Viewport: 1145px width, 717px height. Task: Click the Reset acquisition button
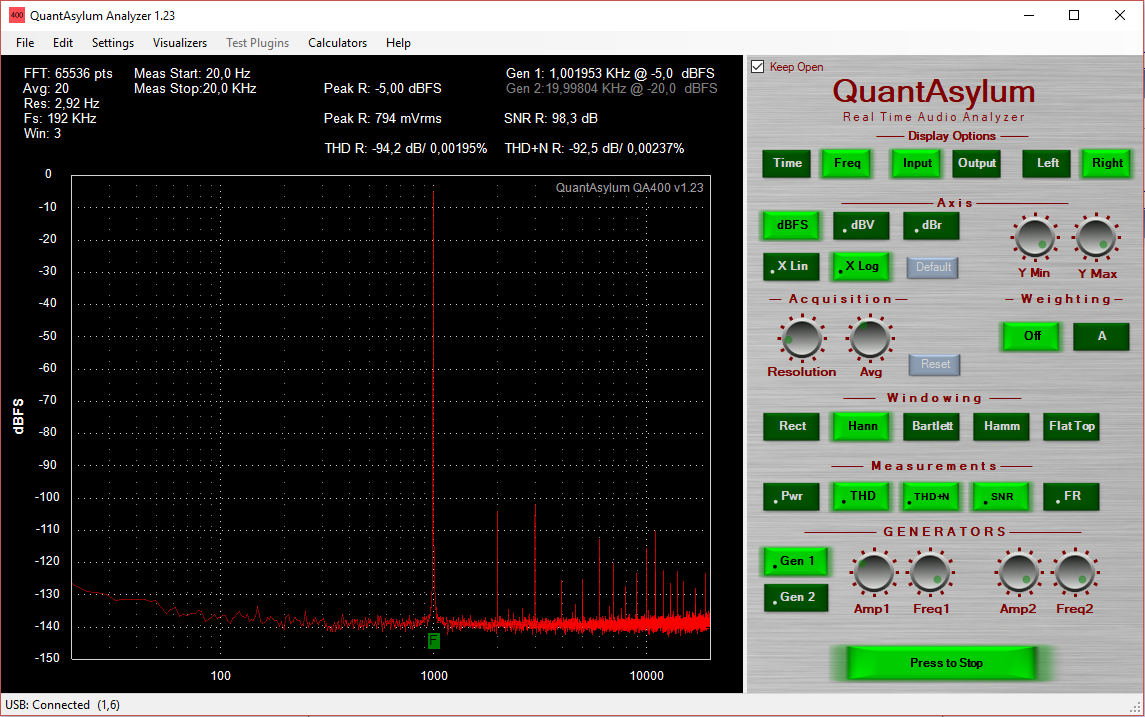tap(935, 364)
